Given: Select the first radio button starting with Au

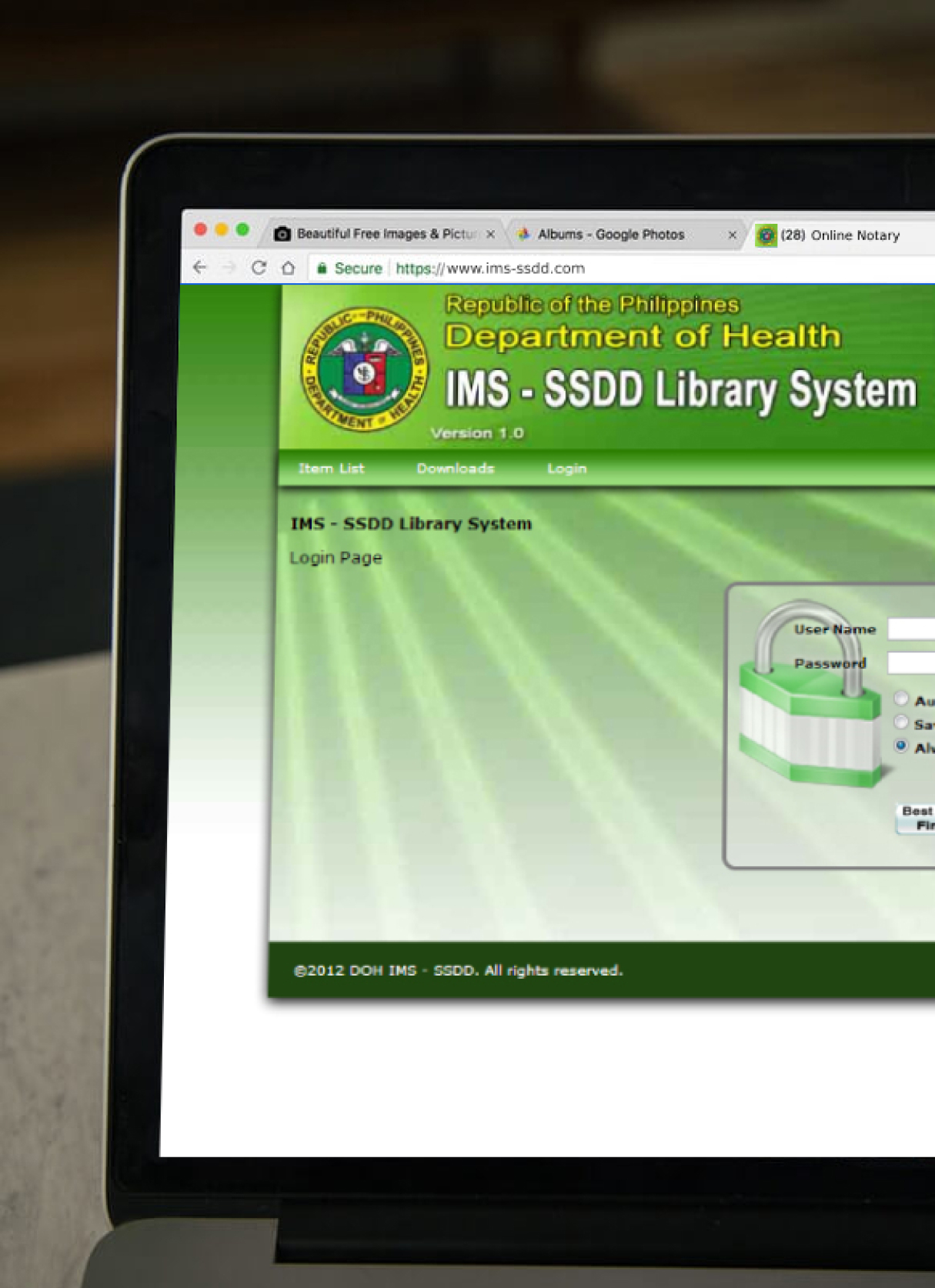Looking at the screenshot, I should tap(901, 699).
